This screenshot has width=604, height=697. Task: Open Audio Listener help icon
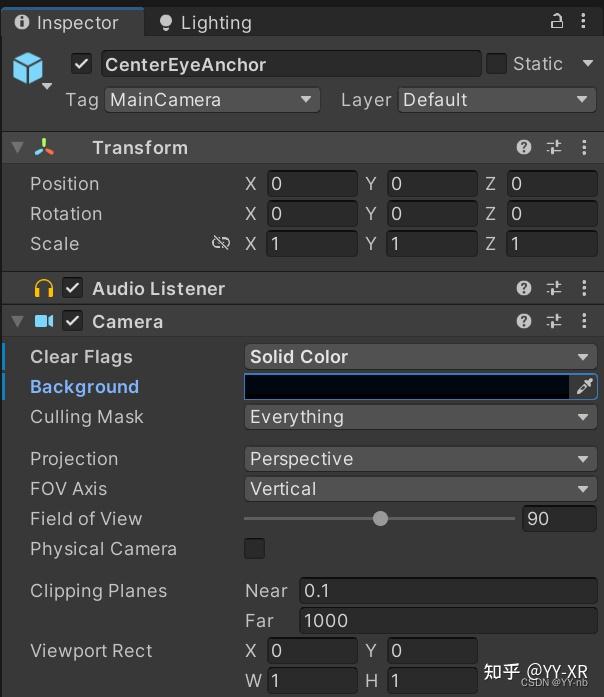coord(524,288)
